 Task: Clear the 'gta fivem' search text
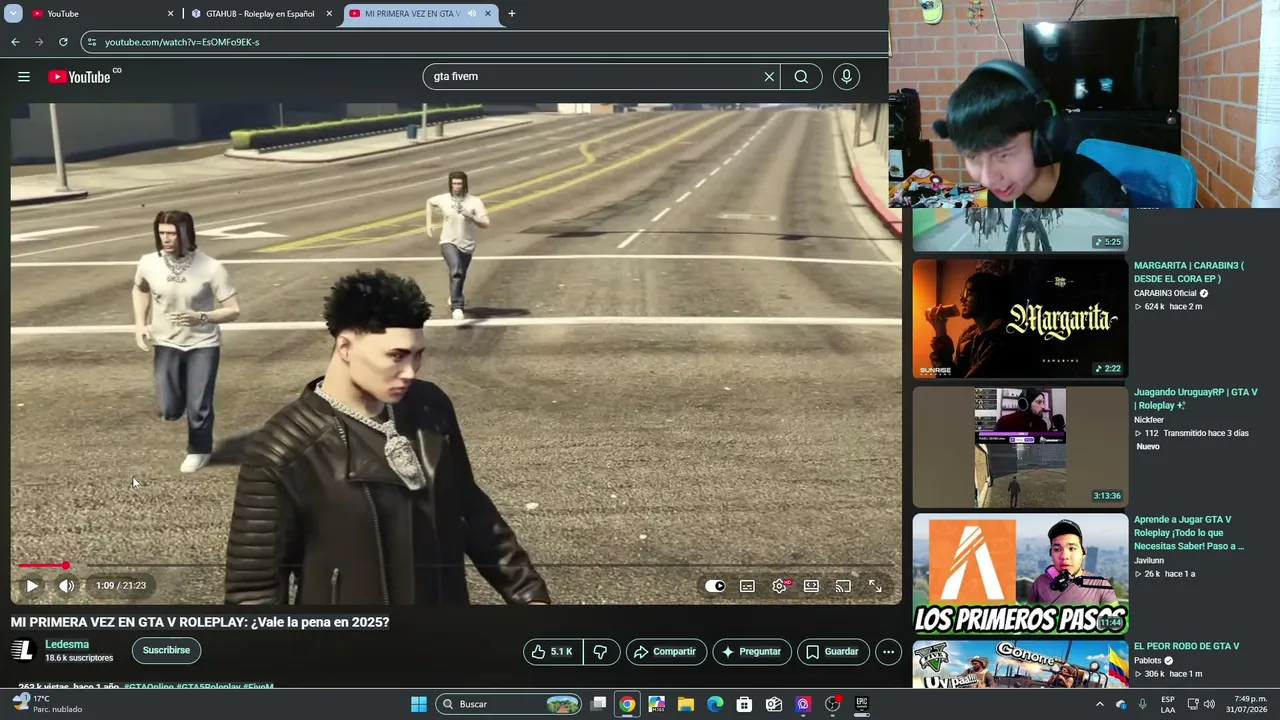pos(769,77)
